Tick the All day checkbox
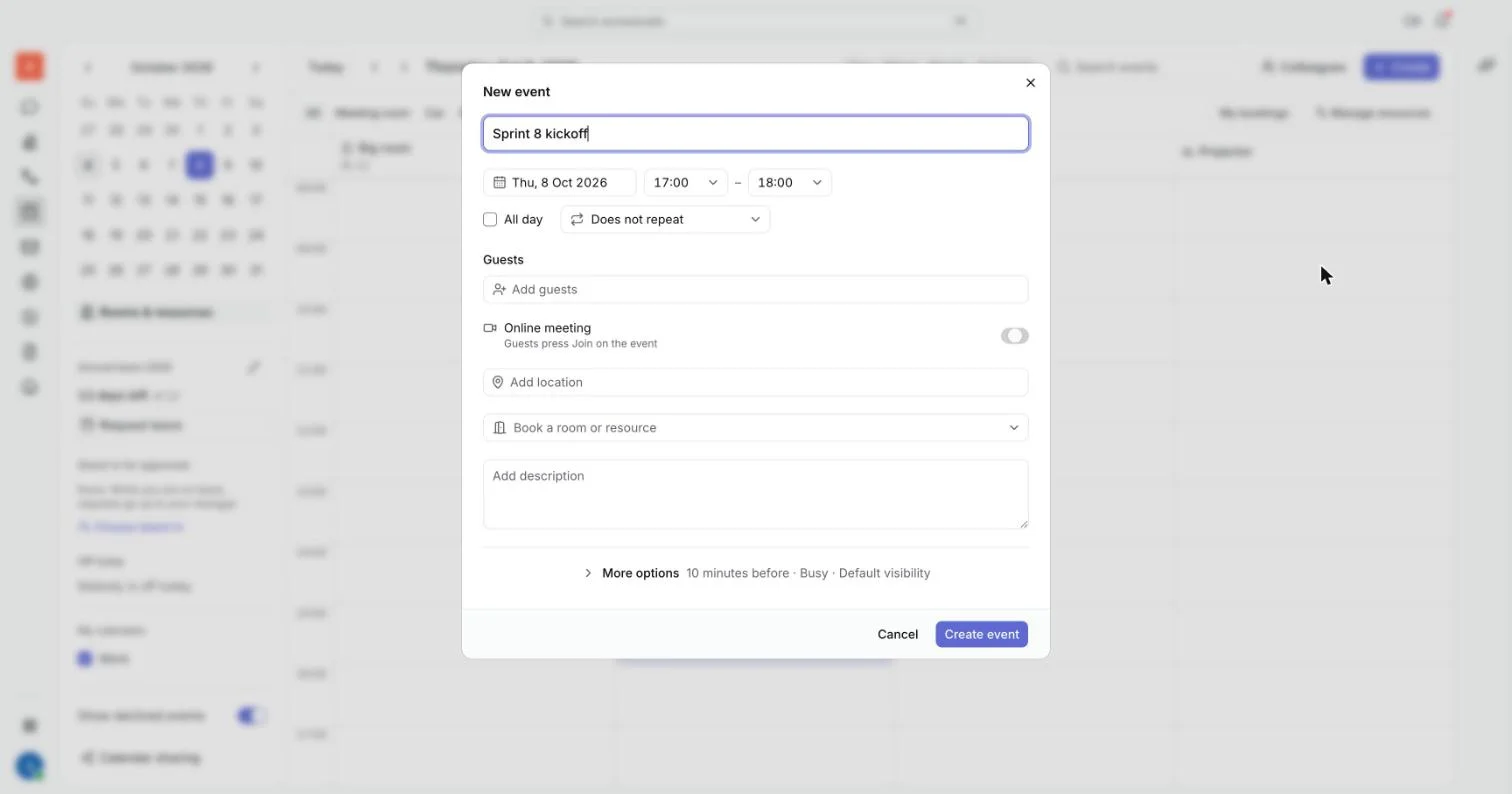The width and height of the screenshot is (1512, 794). [490, 220]
